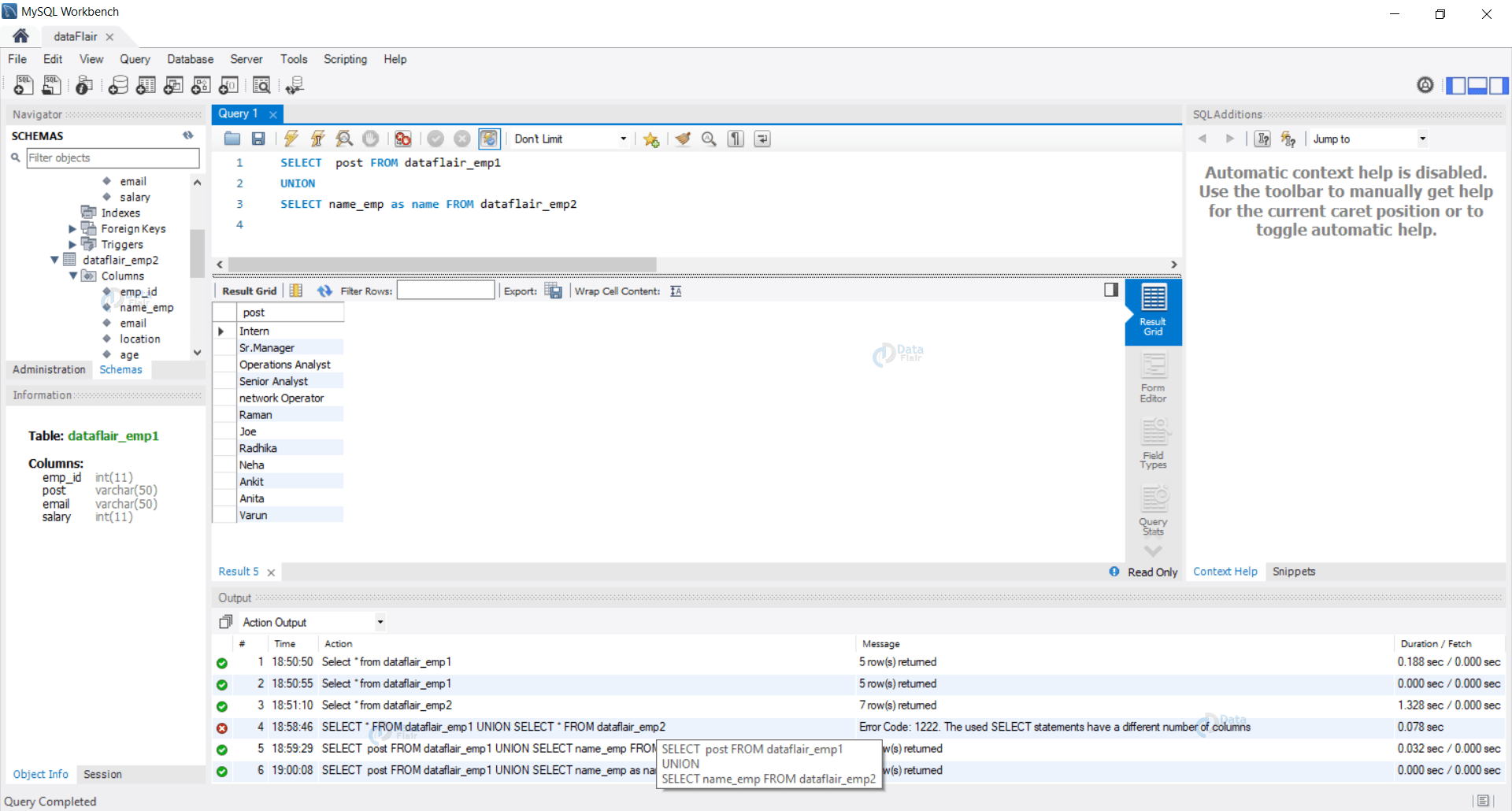Viewport: 1512px width, 811px height.
Task: Create a new SQL tab for executing queries
Action: pyautogui.click(x=23, y=85)
